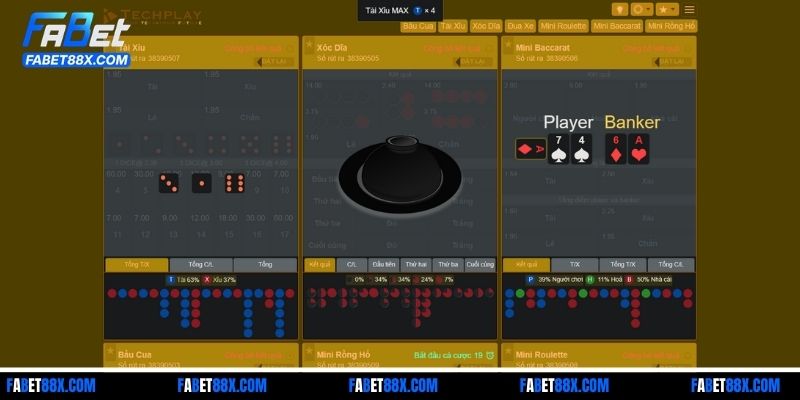Select Đầu tiên tab in Xóc Dĩa panel
This screenshot has width=800, height=400.
coord(384,265)
